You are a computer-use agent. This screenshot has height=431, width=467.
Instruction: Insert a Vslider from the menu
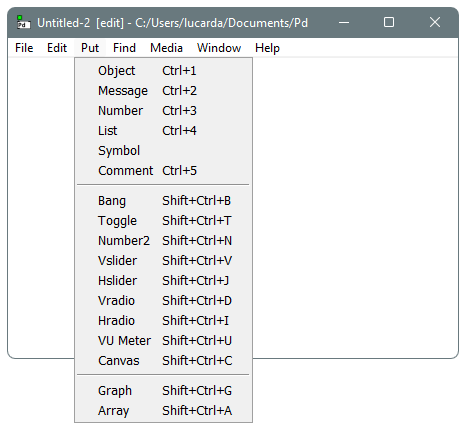pyautogui.click(x=163, y=261)
